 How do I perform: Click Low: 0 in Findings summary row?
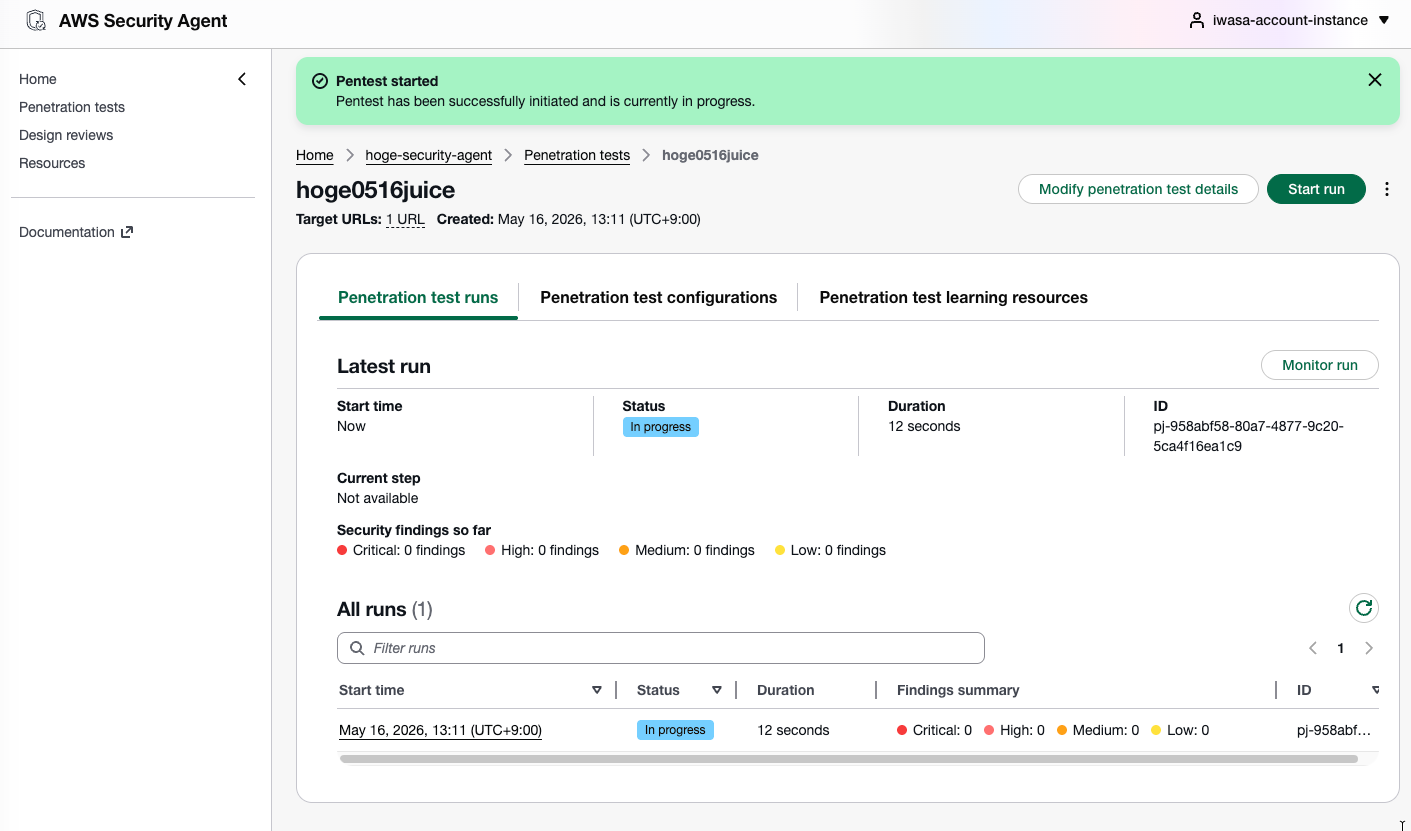(x=1181, y=730)
